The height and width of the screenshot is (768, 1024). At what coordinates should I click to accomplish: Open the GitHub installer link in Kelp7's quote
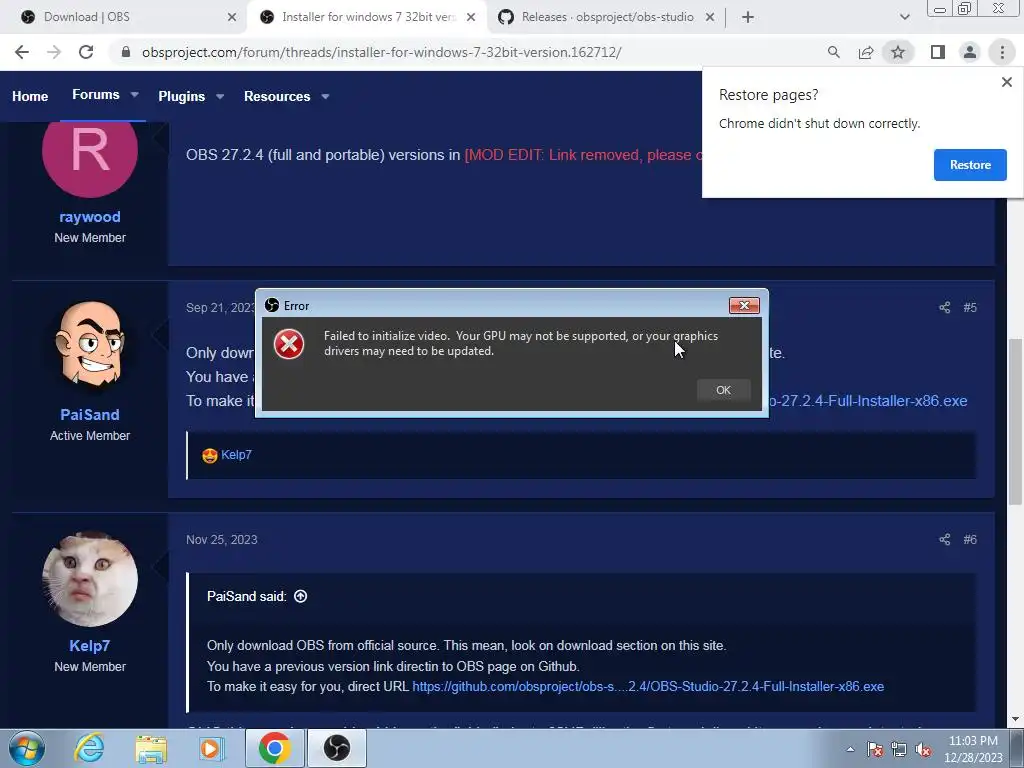point(648,686)
